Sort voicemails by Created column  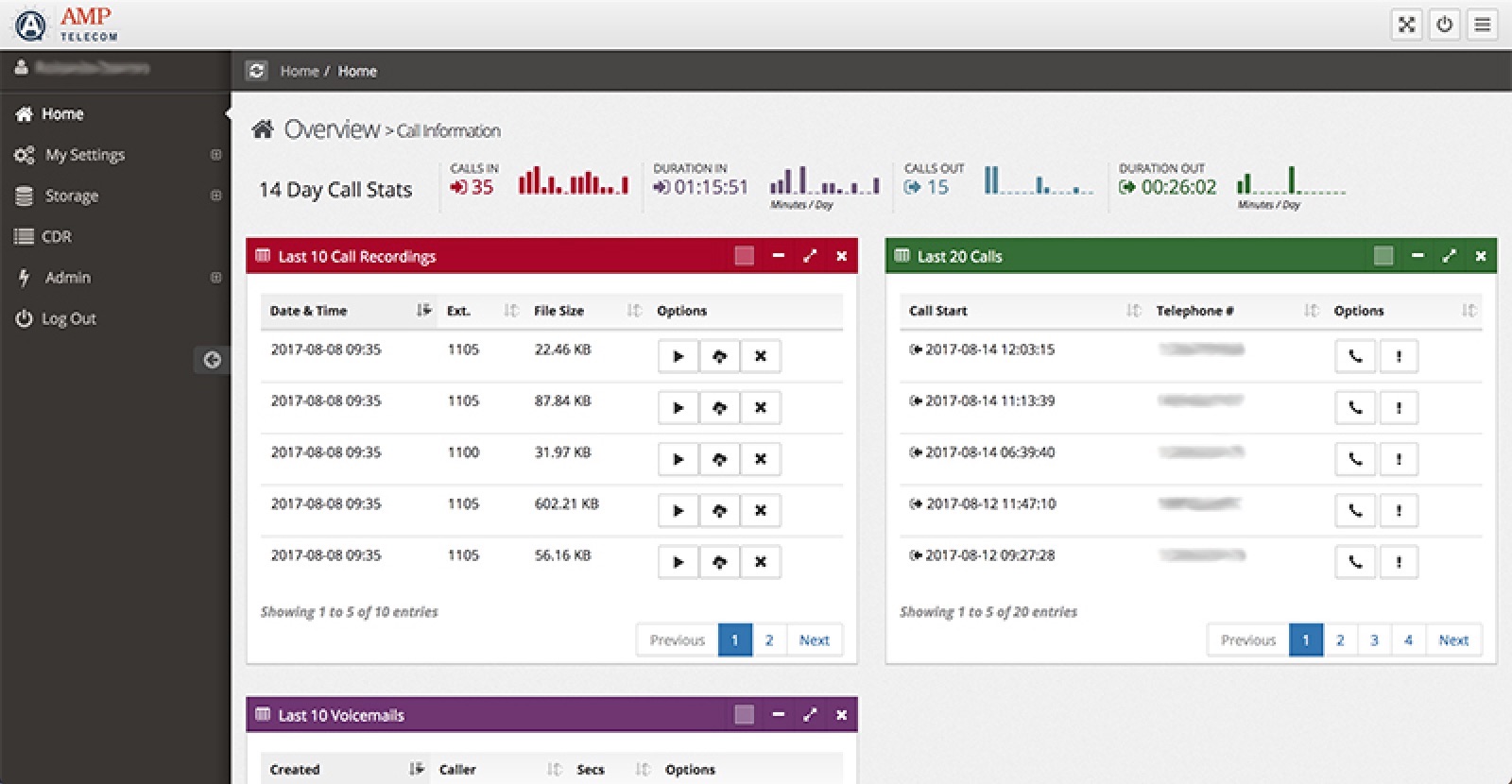click(346, 770)
